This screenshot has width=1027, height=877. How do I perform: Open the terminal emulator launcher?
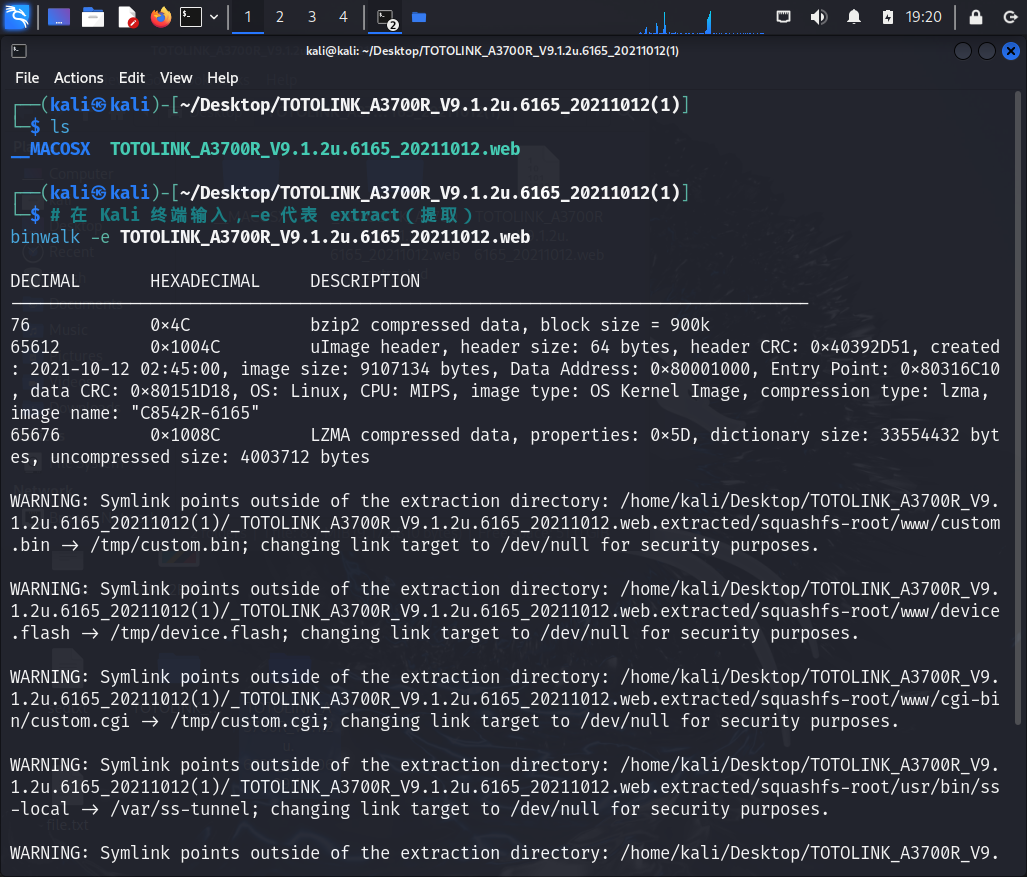tap(191, 17)
